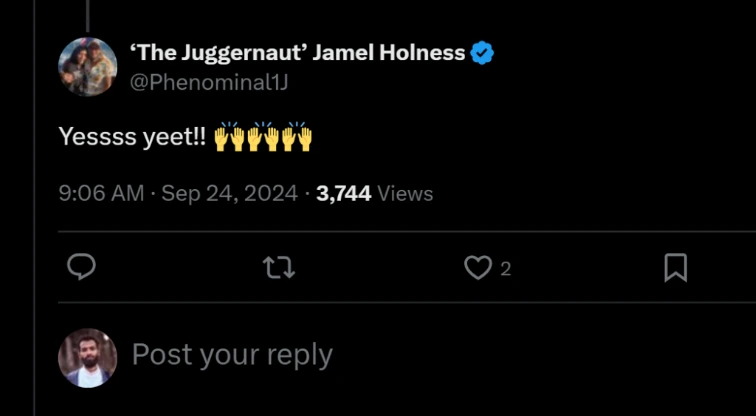Like the tweet with the heart icon
Image resolution: width=756 pixels, height=416 pixels.
(479, 267)
